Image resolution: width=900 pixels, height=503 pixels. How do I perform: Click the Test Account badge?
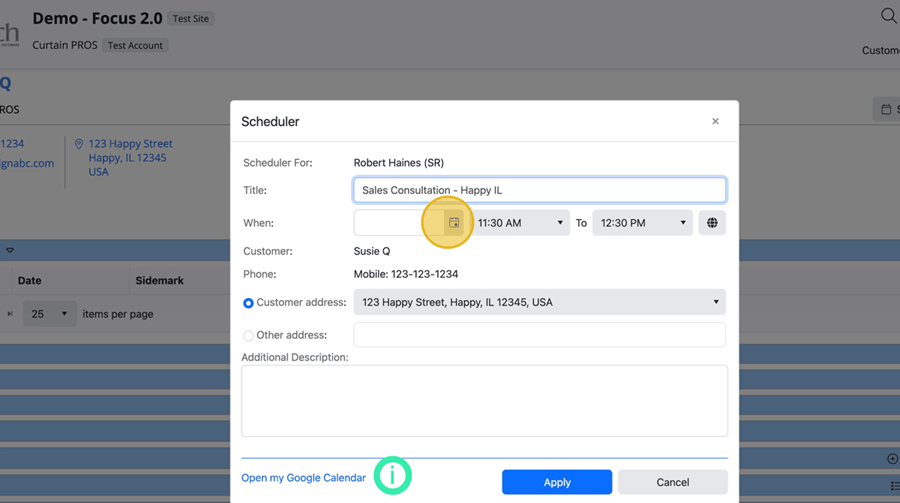pyautogui.click(x=135, y=45)
